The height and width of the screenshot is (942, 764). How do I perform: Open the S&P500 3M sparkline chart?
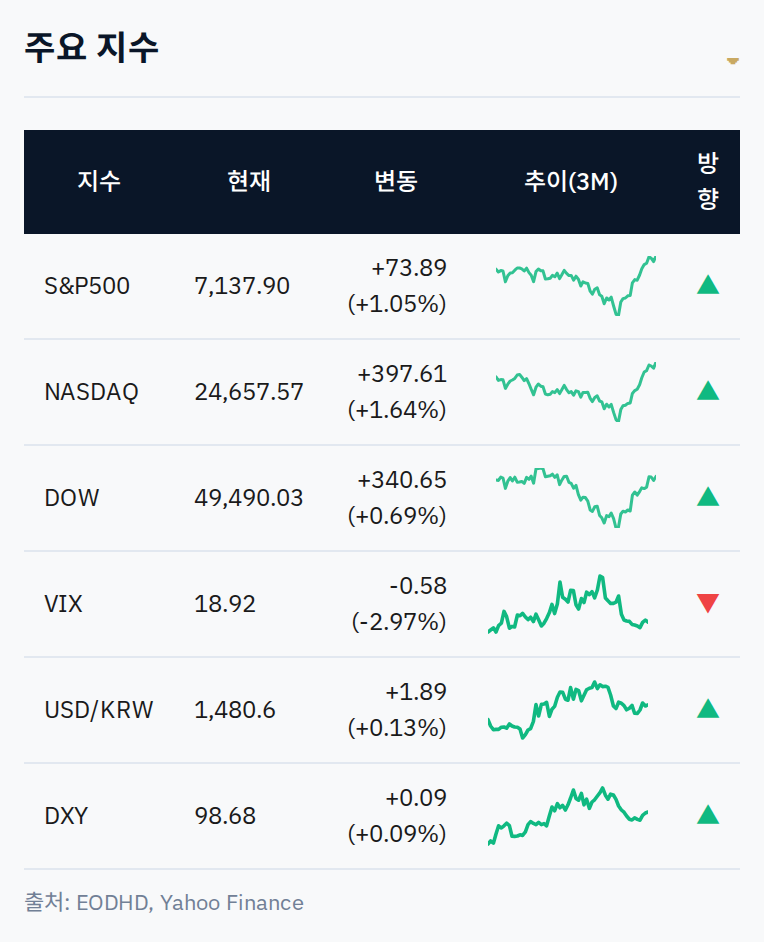575,285
